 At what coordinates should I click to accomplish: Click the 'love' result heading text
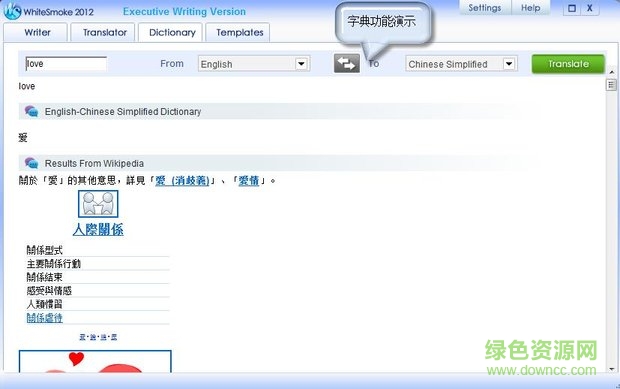(26, 86)
